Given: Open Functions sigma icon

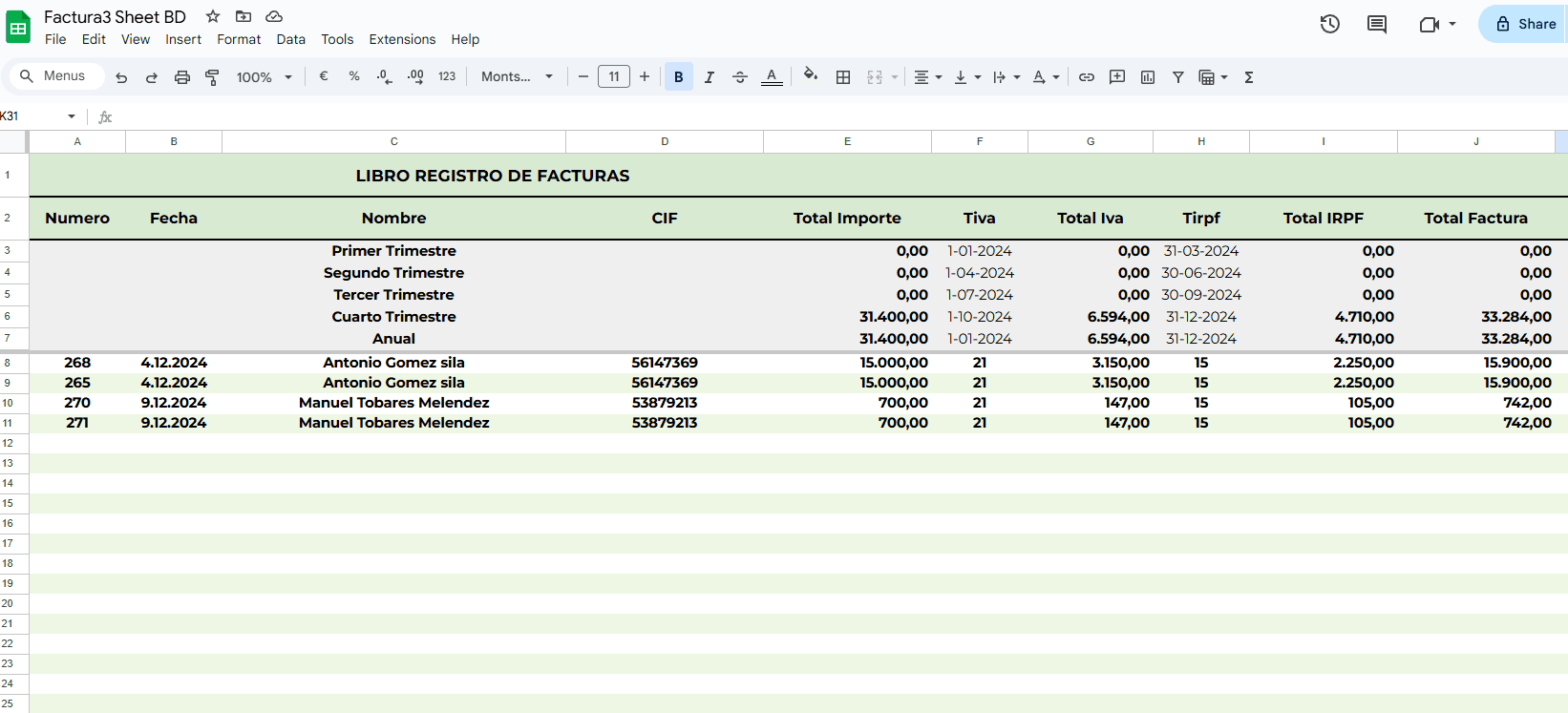Looking at the screenshot, I should 1249,77.
